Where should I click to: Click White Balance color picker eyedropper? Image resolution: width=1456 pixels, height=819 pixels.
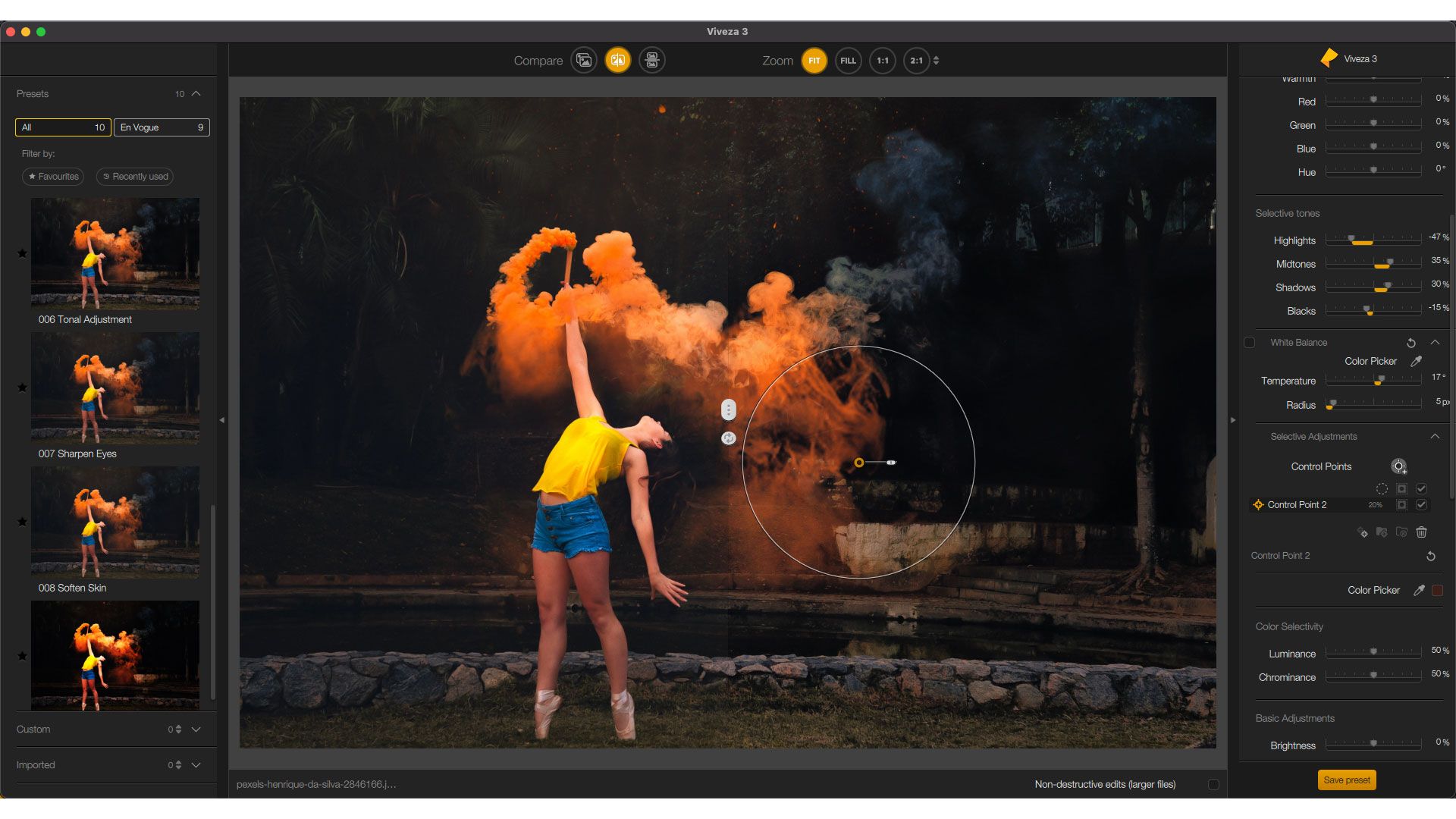point(1416,361)
